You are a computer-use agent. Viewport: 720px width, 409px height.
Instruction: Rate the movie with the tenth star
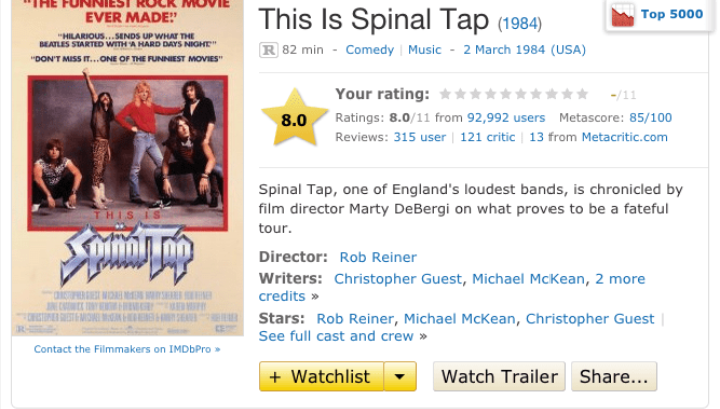pos(582,94)
